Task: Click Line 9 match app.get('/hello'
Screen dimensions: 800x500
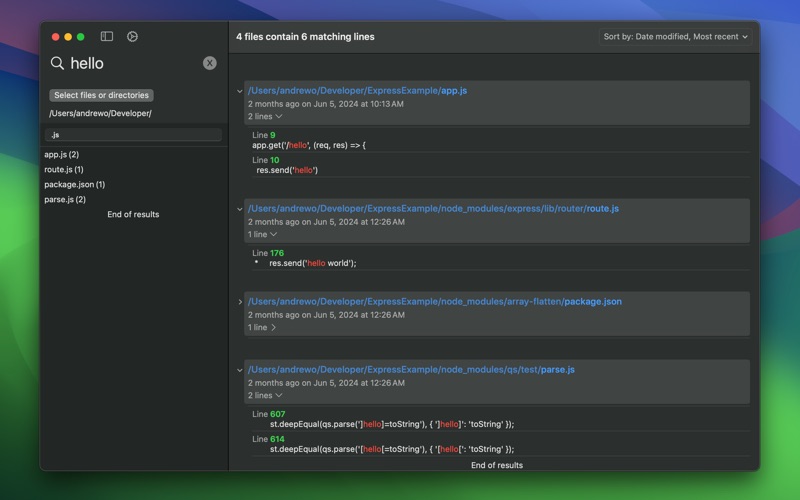Action: 309,145
